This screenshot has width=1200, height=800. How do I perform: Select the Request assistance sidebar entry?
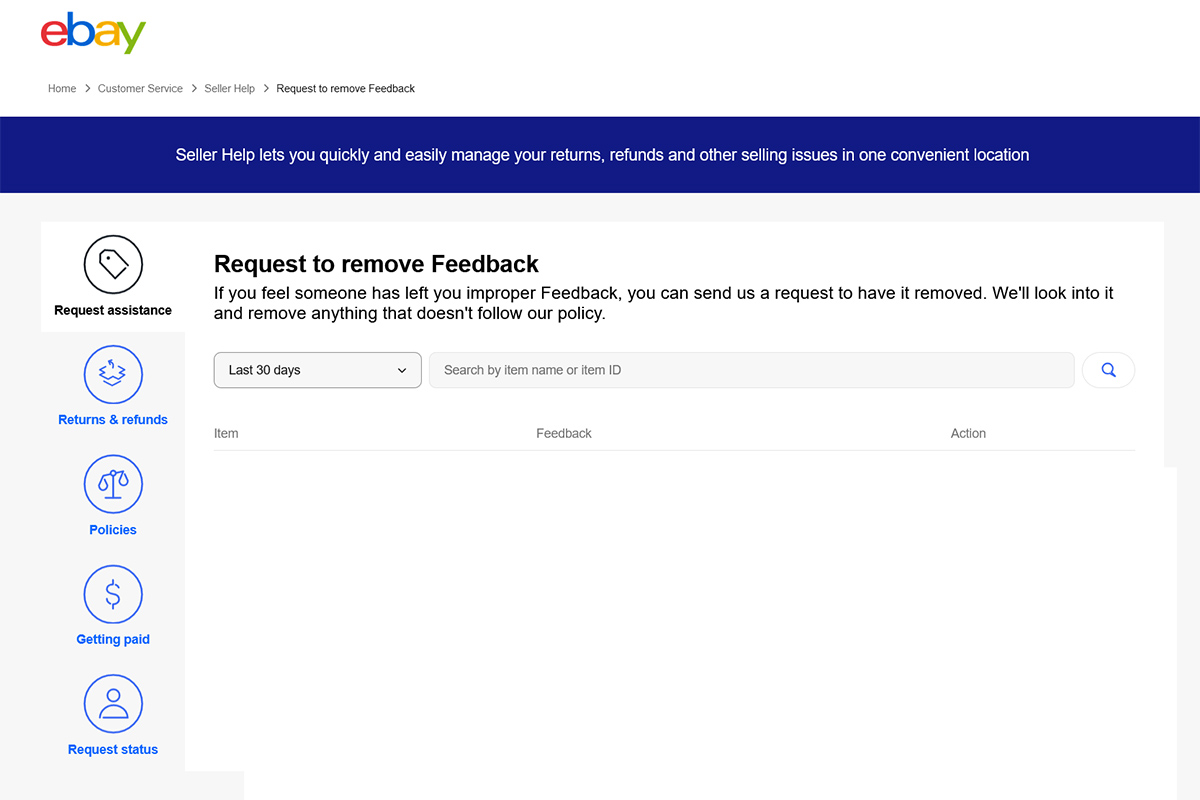point(113,277)
